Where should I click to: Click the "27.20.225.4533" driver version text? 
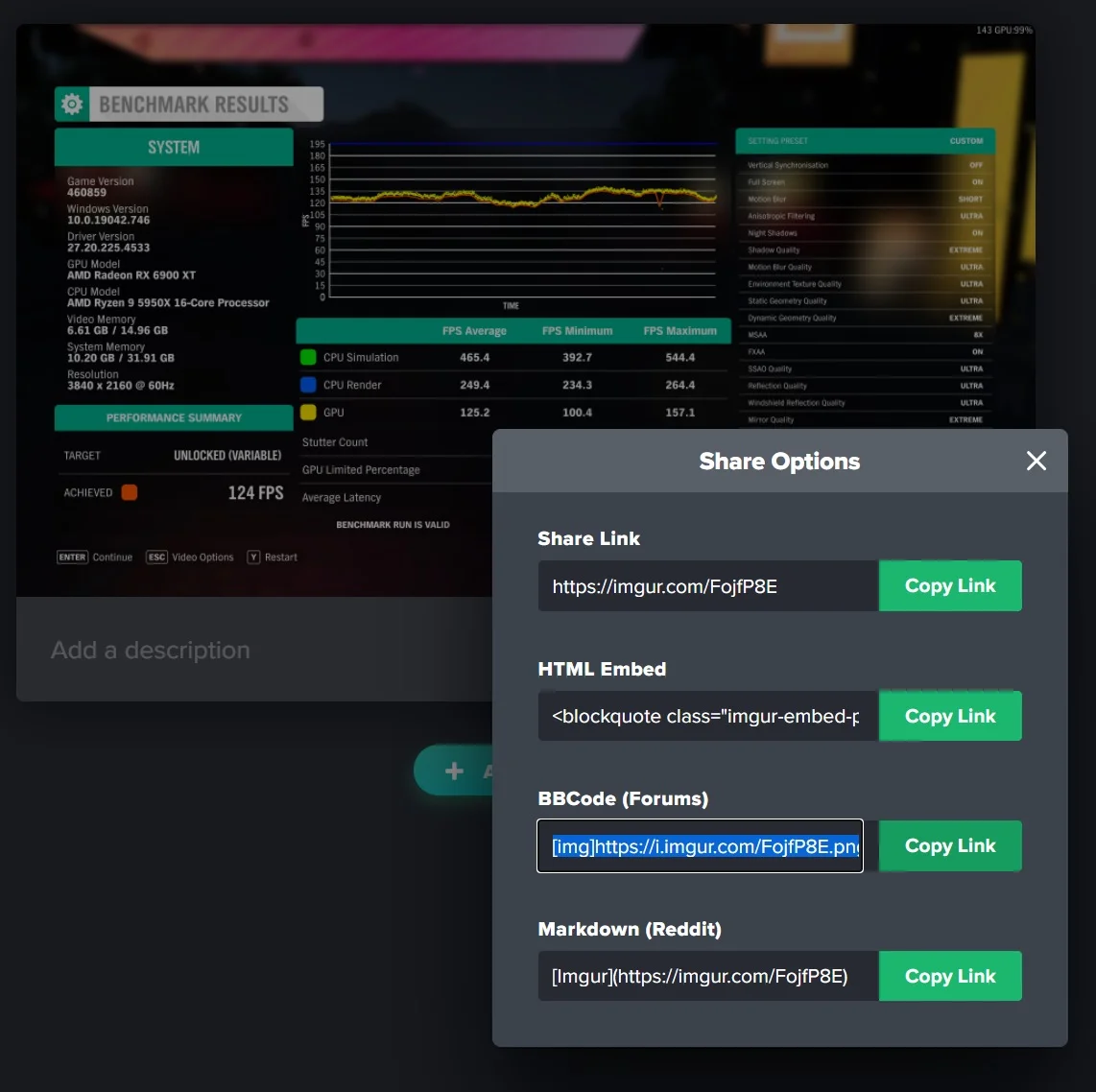tap(108, 248)
